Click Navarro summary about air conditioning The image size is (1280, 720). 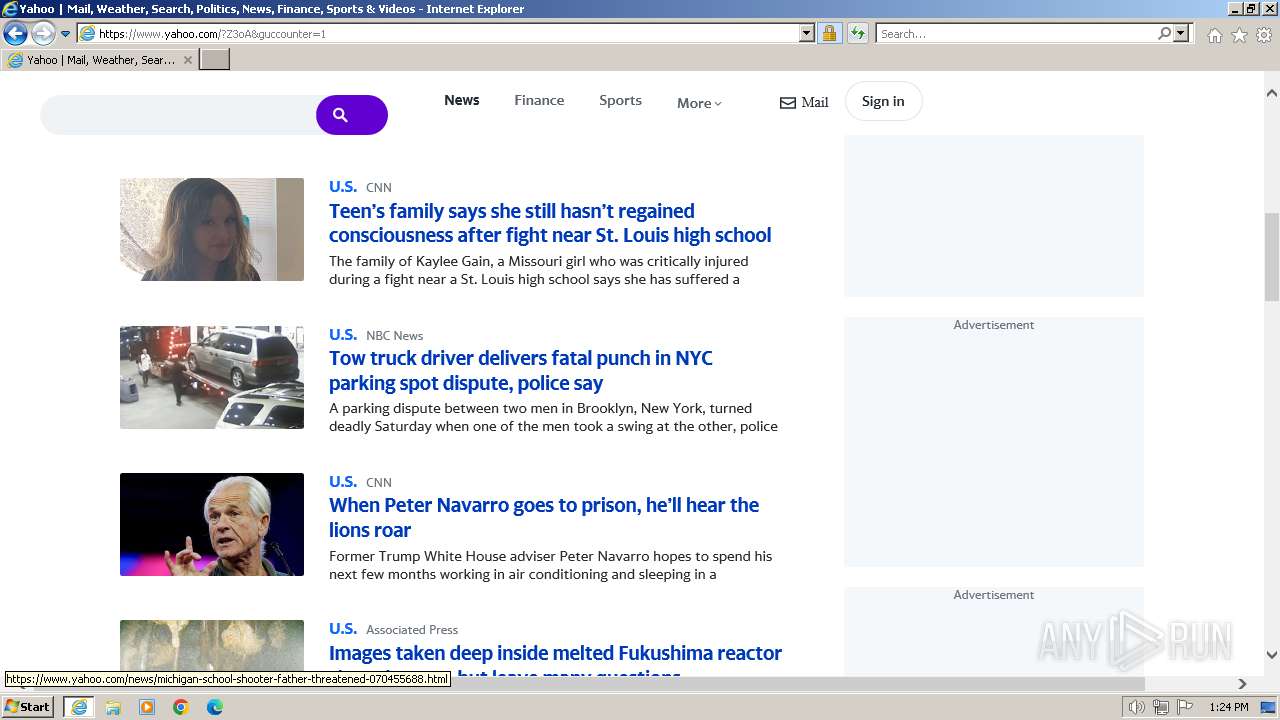click(550, 565)
